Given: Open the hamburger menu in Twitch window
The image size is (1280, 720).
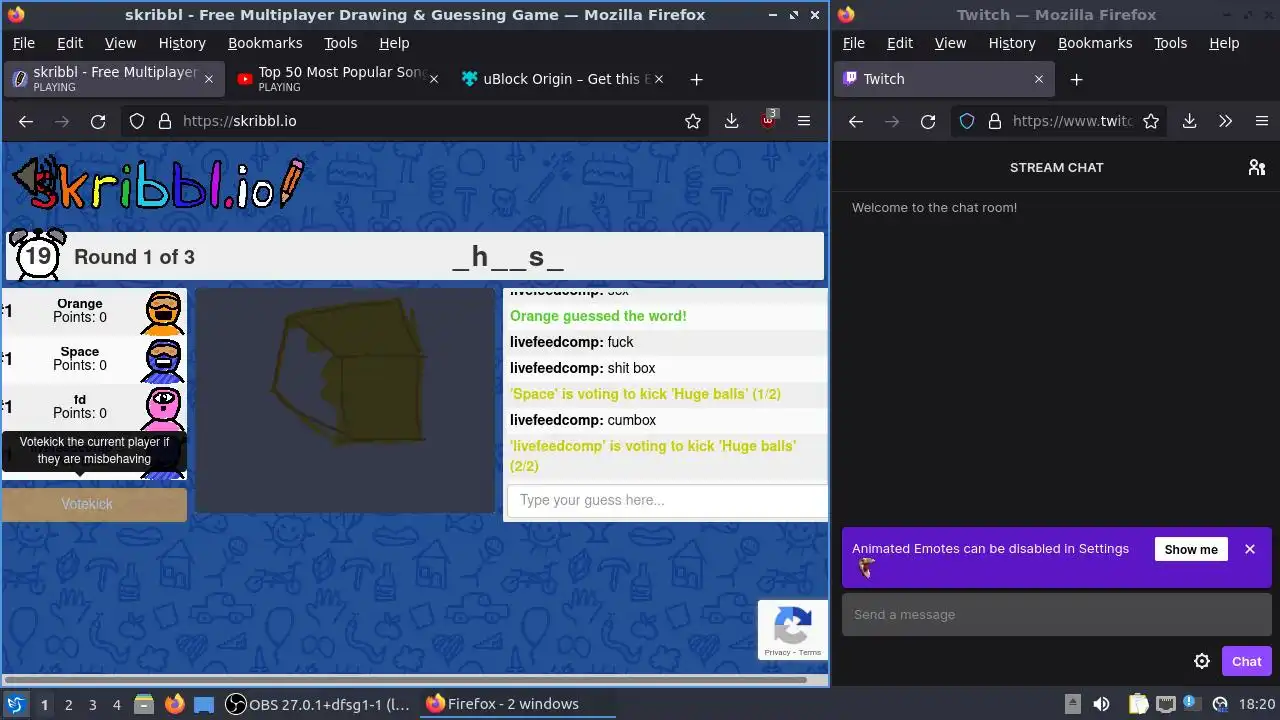Looking at the screenshot, I should coord(1262,121).
